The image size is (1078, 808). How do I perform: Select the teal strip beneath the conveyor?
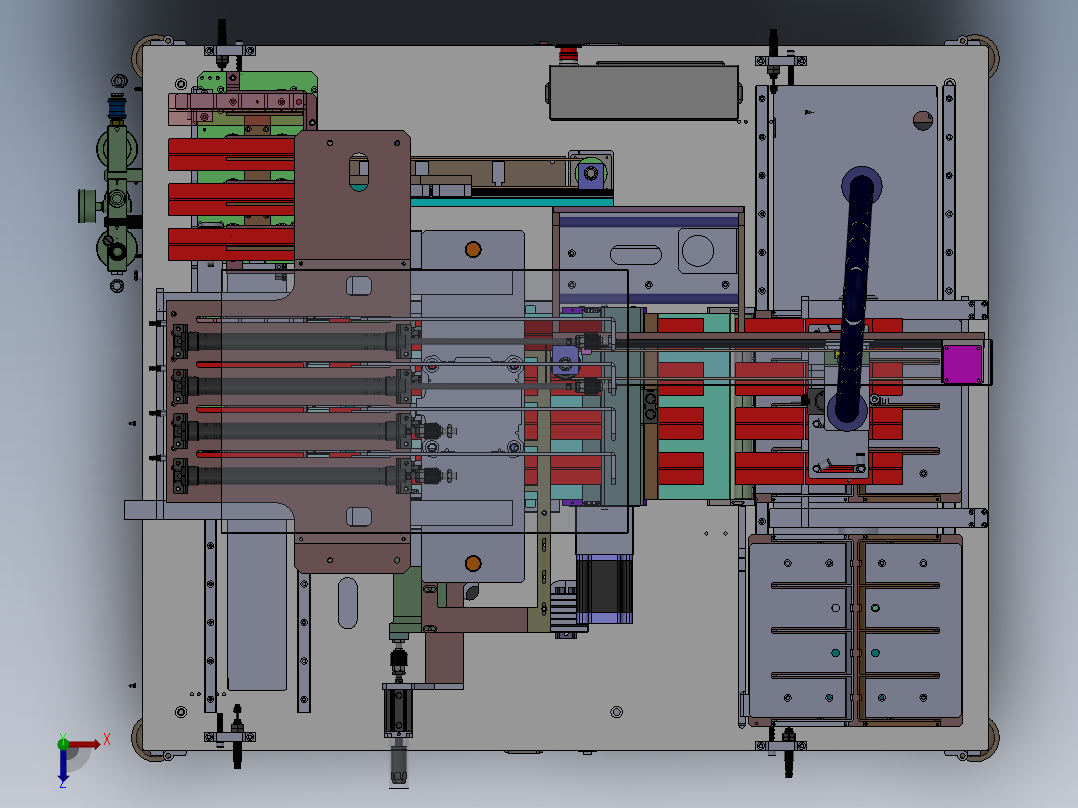pyautogui.click(x=512, y=202)
